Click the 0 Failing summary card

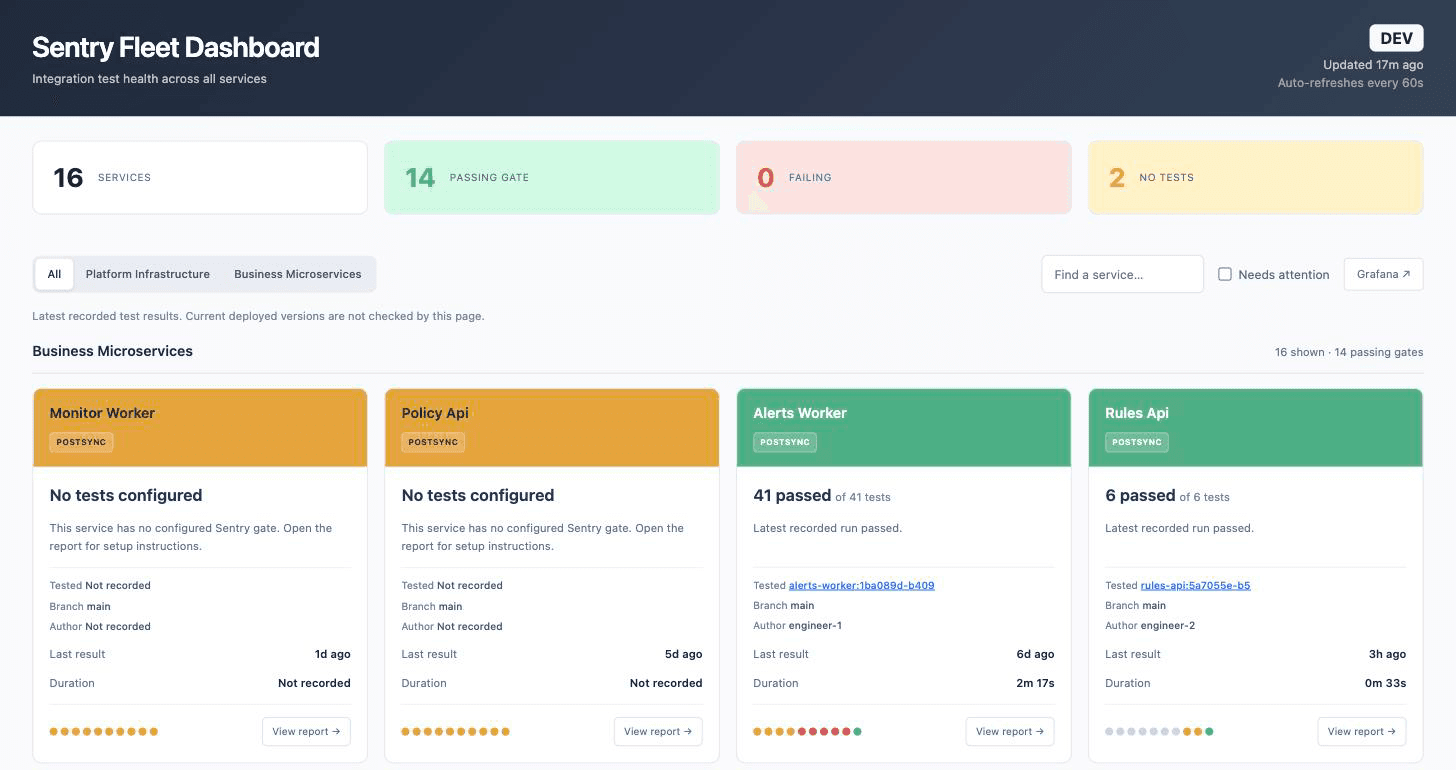pyautogui.click(x=904, y=177)
